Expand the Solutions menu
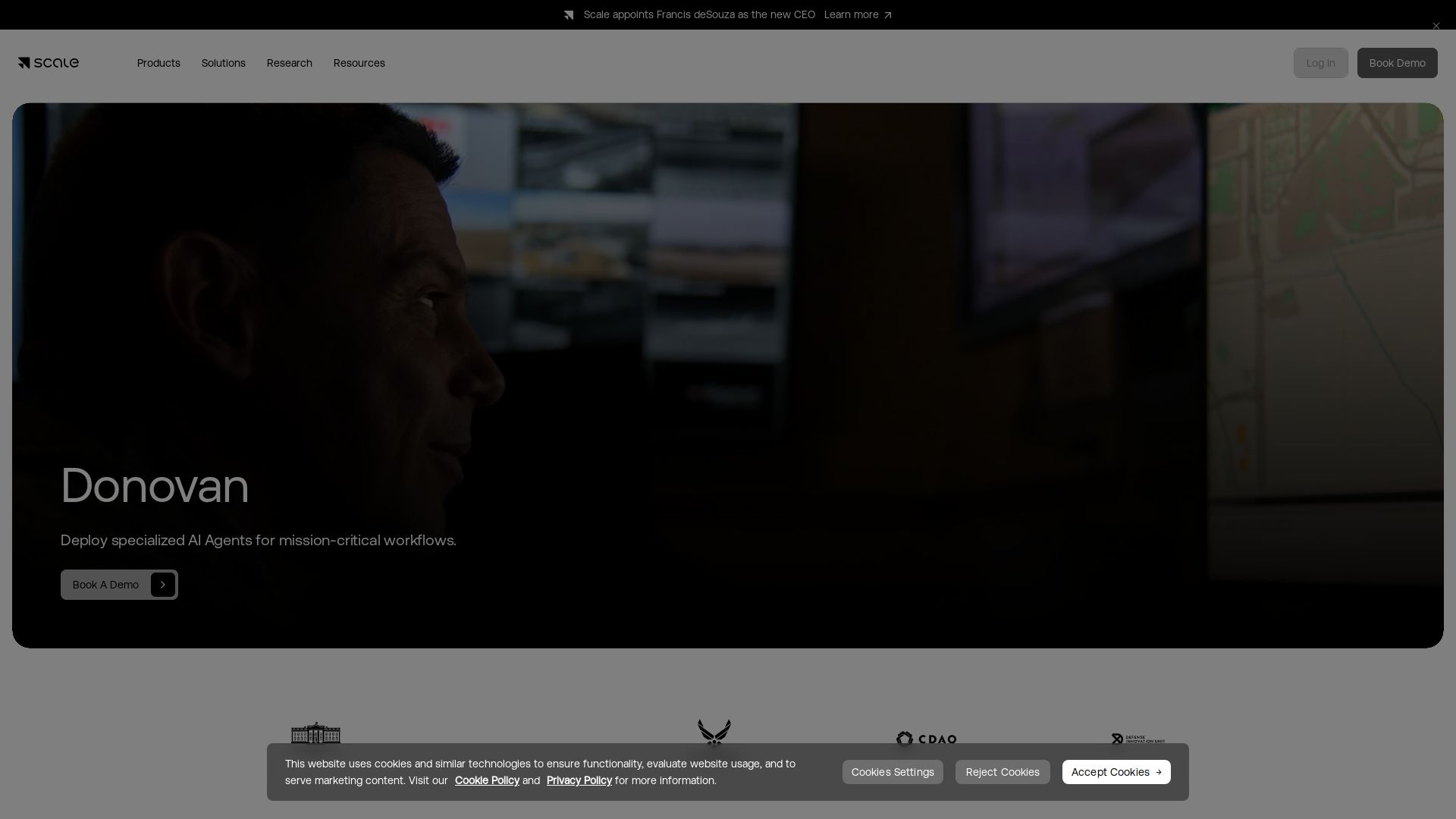The width and height of the screenshot is (1456, 819). click(x=224, y=63)
